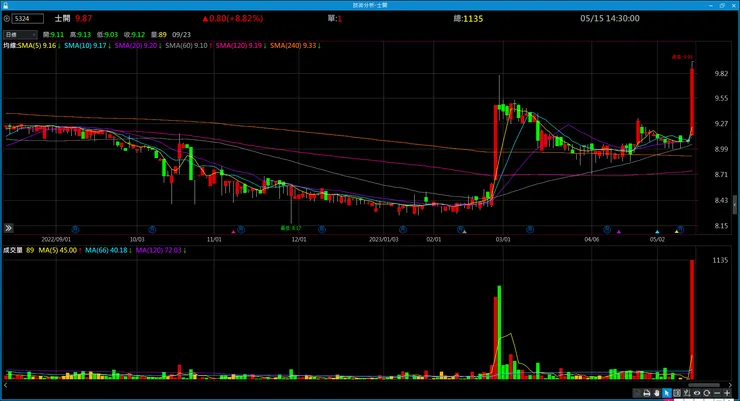Click the print chart icon
The width and height of the screenshot is (740, 401).
[647, 393]
